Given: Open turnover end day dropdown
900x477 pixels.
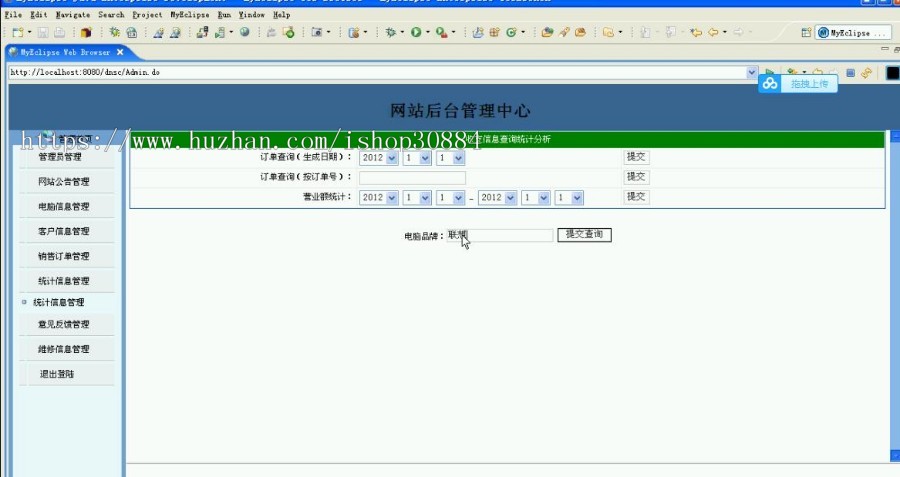Looking at the screenshot, I should (x=577, y=197).
